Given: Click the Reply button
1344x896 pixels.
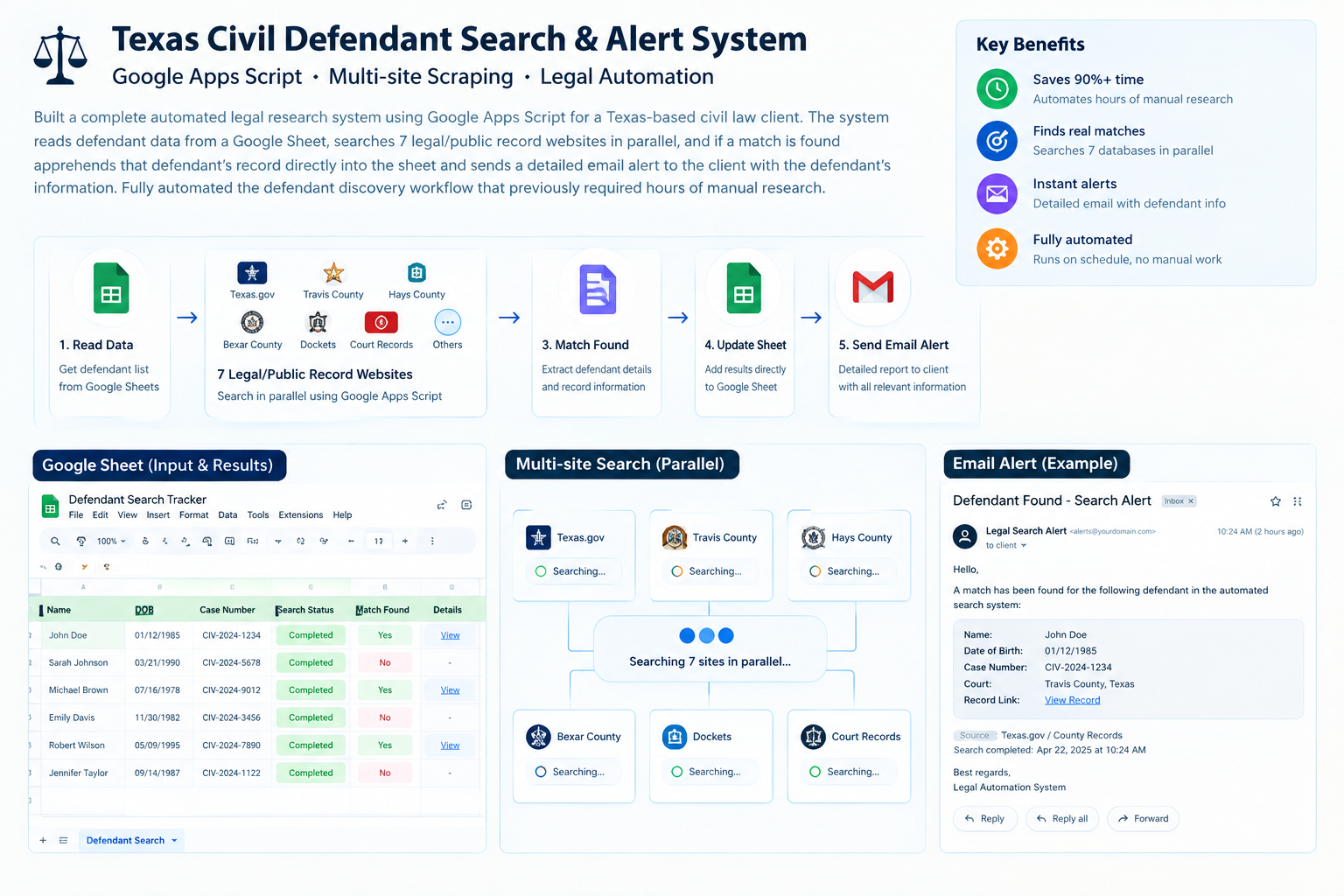Looking at the screenshot, I should (x=985, y=819).
